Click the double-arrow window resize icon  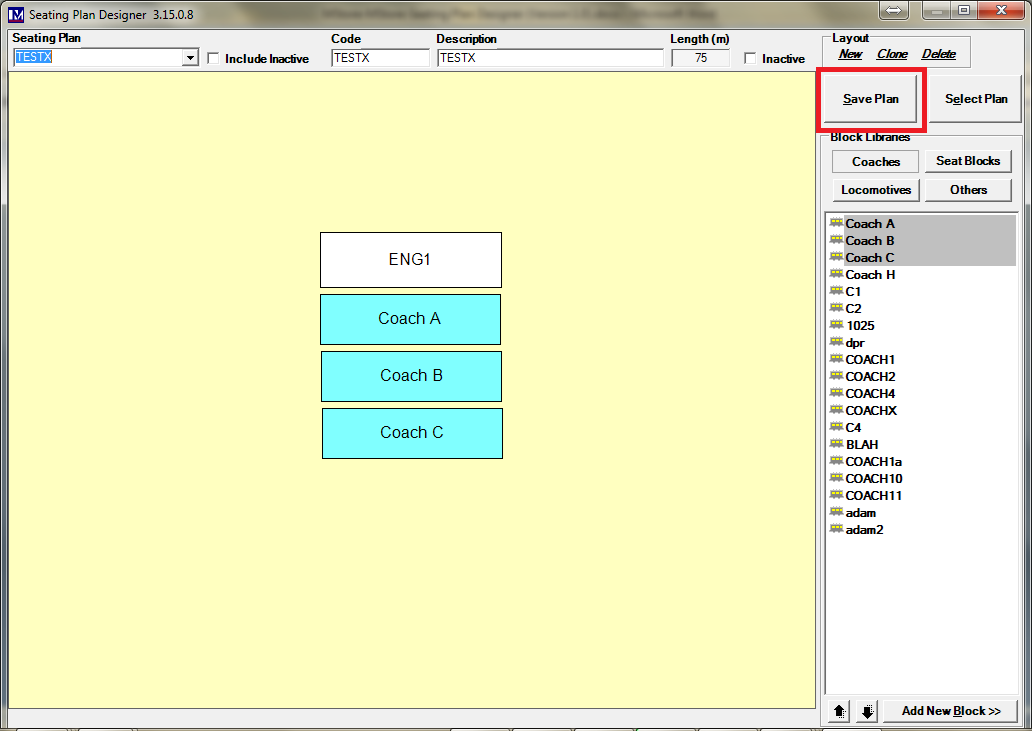893,10
